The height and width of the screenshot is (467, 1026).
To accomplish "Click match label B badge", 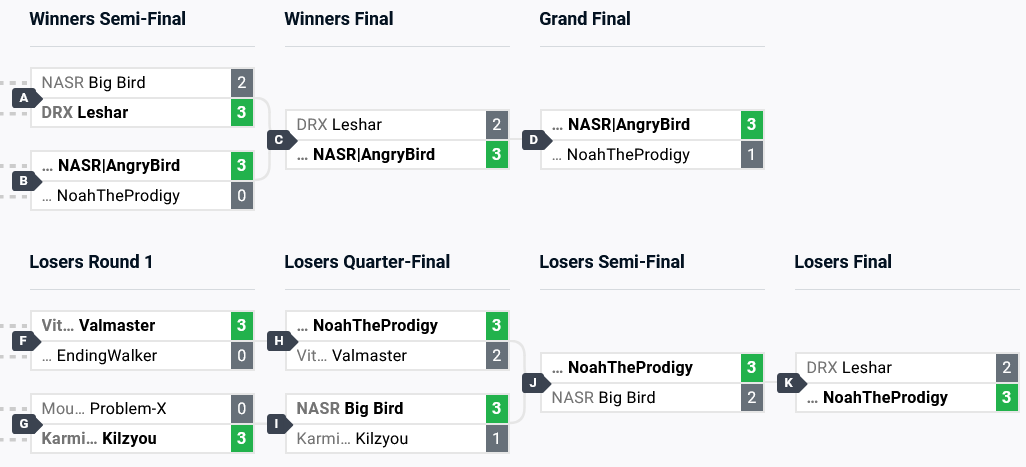I will pyautogui.click(x=22, y=181).
